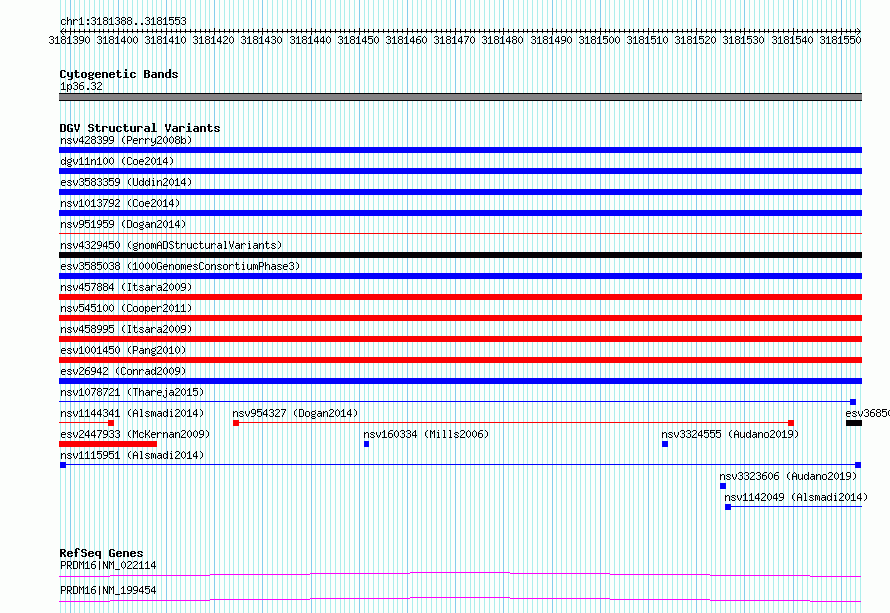
Task: Click the chr1:3181388..3181553 region label
Action: (123, 21)
